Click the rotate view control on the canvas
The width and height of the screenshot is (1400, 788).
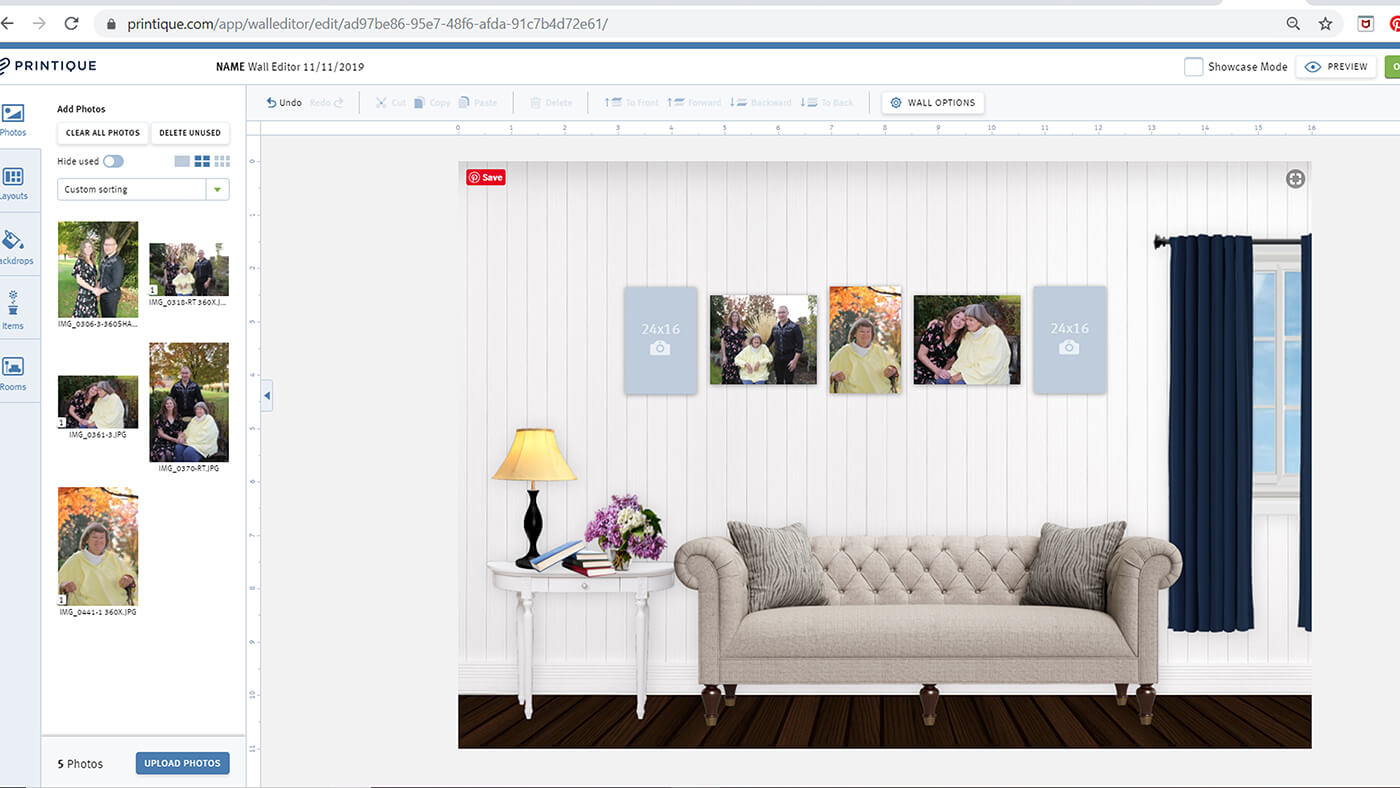(1295, 178)
